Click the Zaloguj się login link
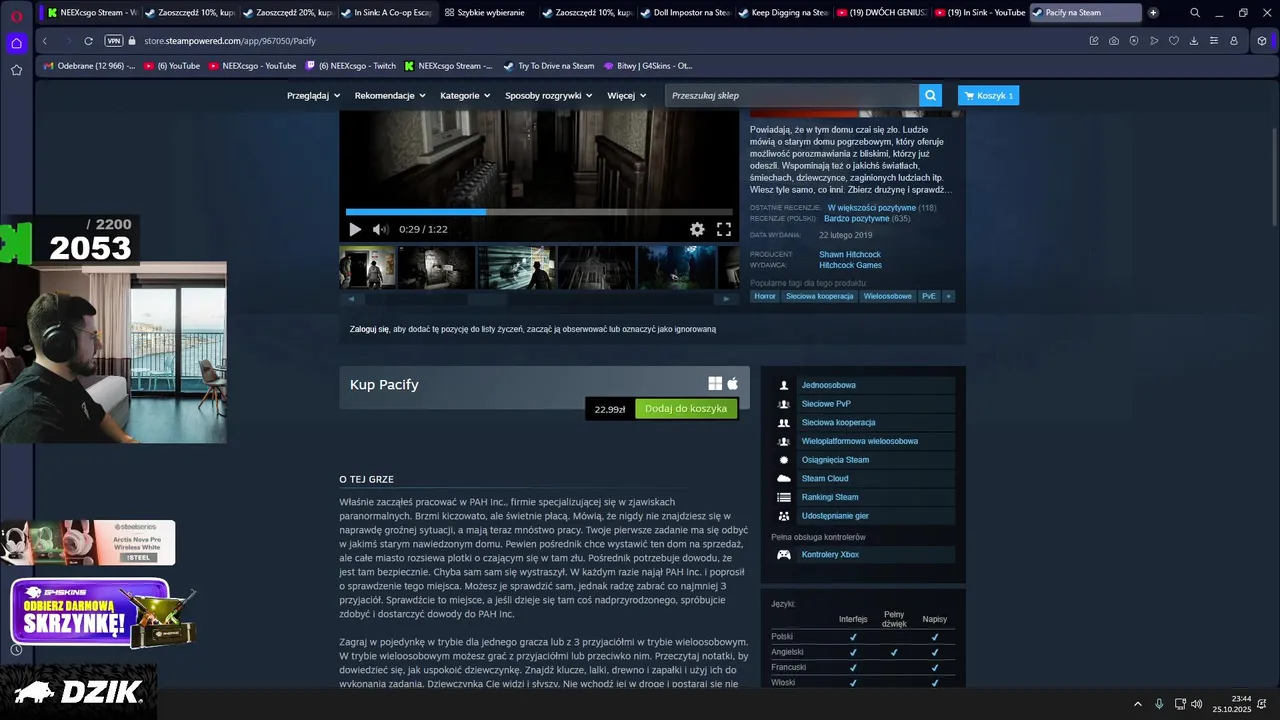1280x720 pixels. point(369,329)
